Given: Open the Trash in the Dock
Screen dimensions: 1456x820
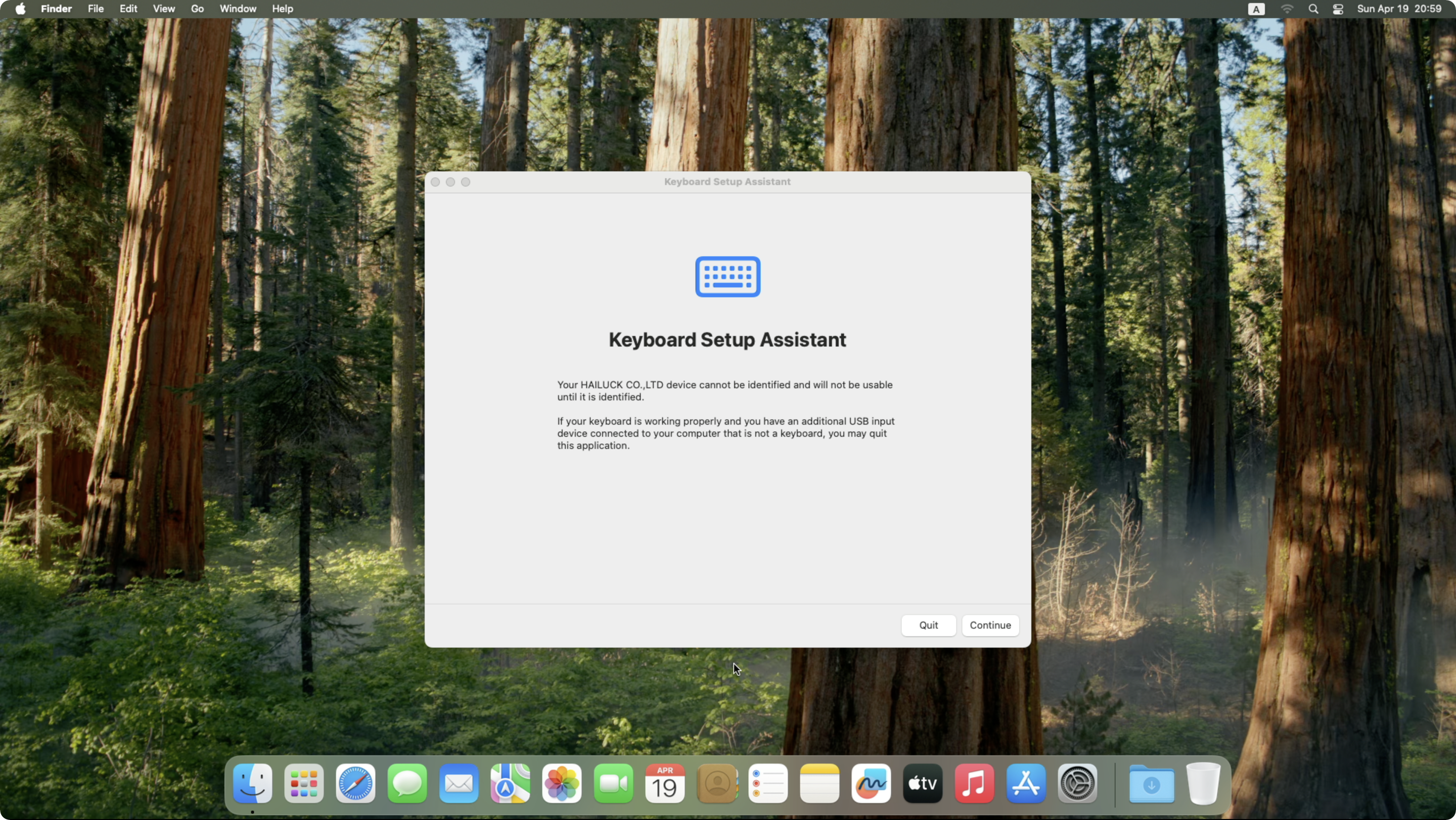Looking at the screenshot, I should pos(1203,783).
